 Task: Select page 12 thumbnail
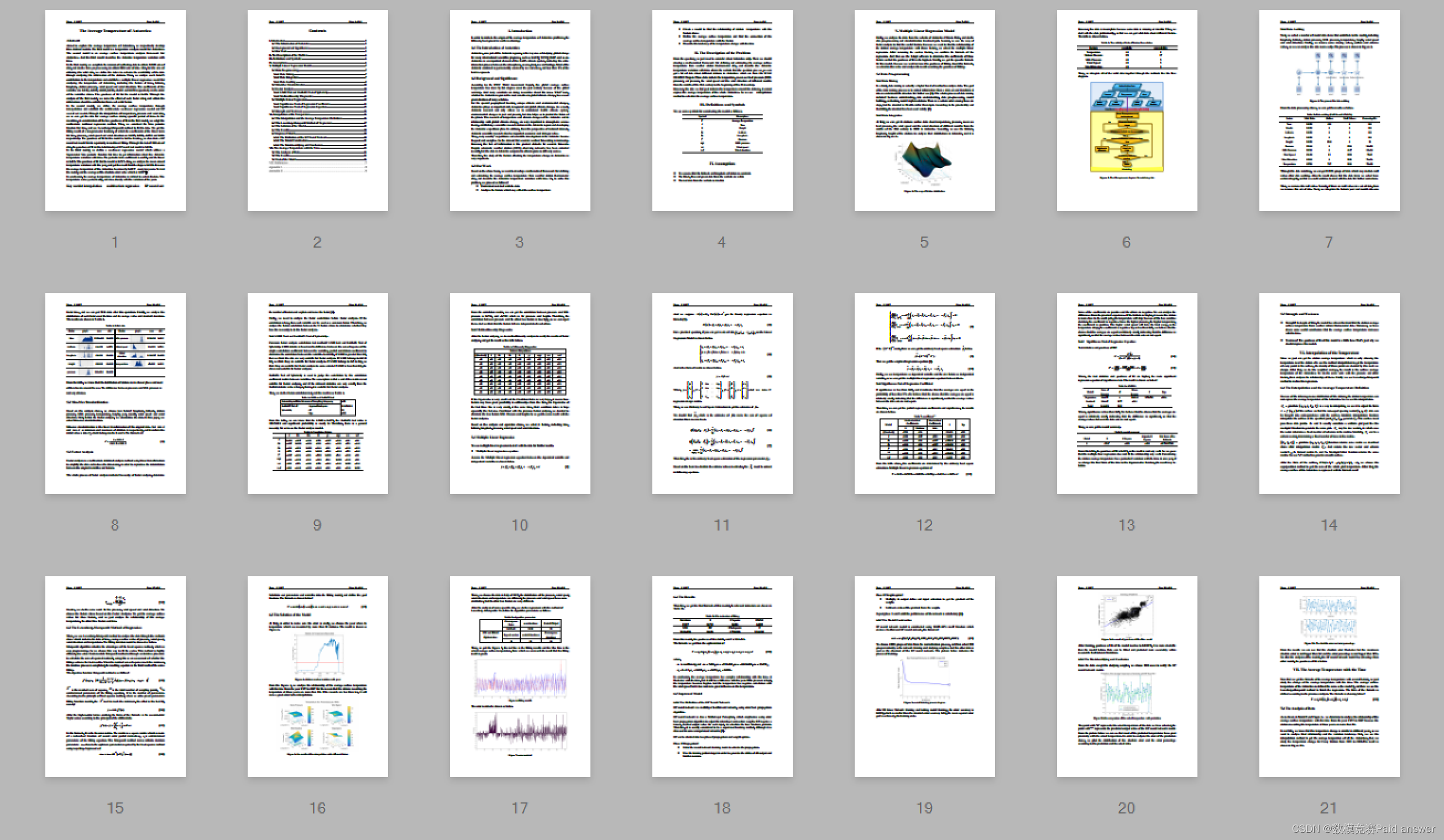[924, 393]
